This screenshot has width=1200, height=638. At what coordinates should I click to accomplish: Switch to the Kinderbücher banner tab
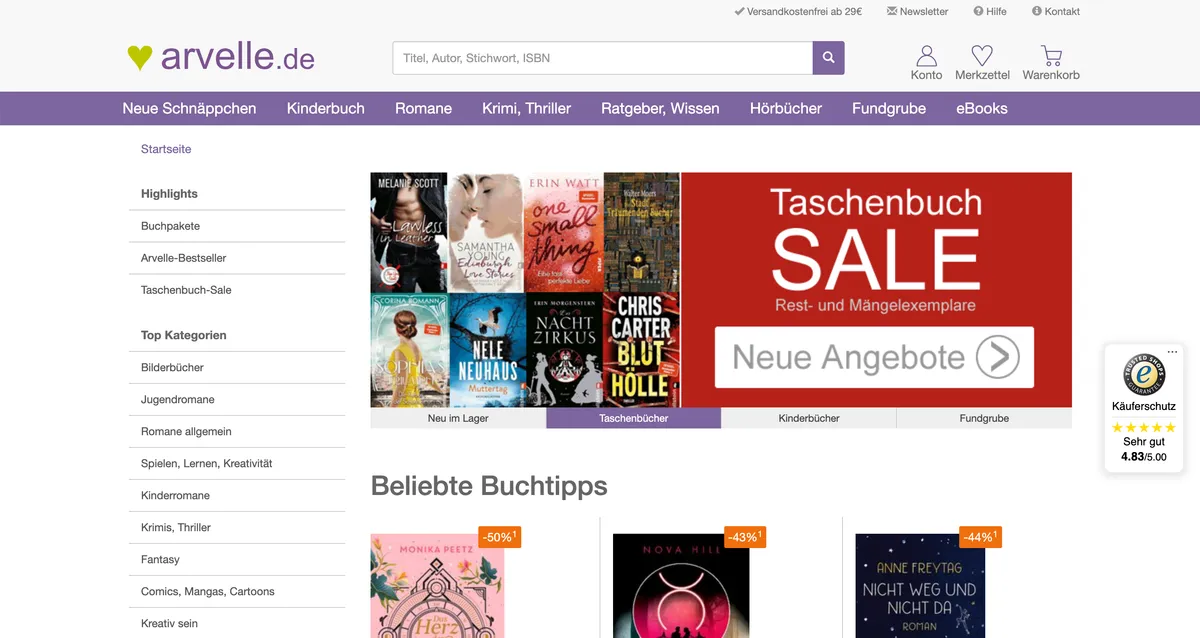pos(808,418)
